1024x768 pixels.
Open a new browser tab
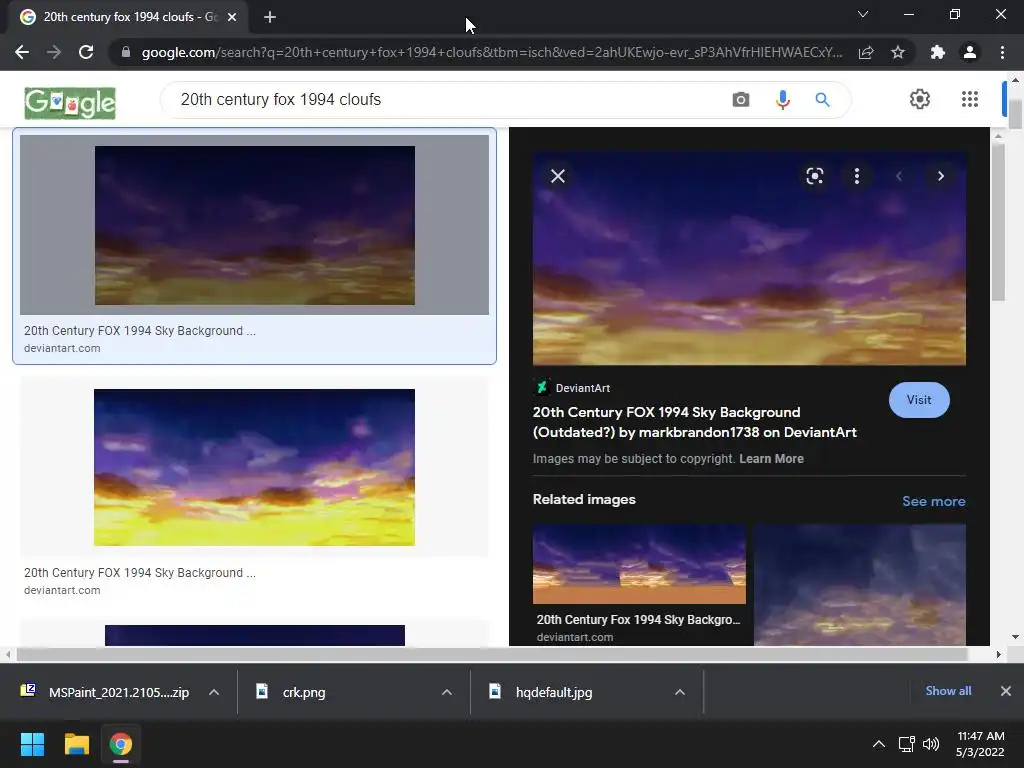coord(270,17)
